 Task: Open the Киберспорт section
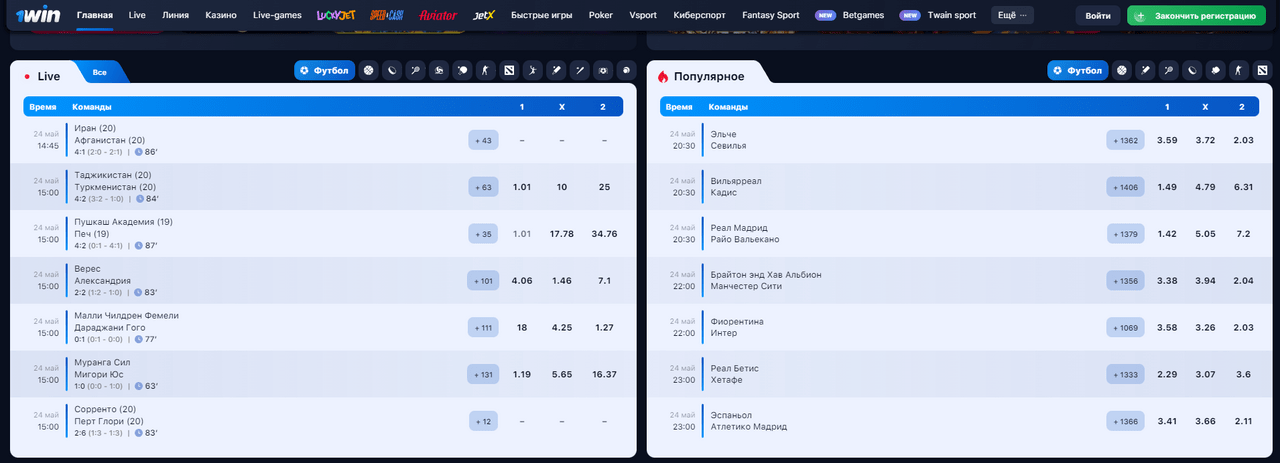pyautogui.click(x=700, y=16)
